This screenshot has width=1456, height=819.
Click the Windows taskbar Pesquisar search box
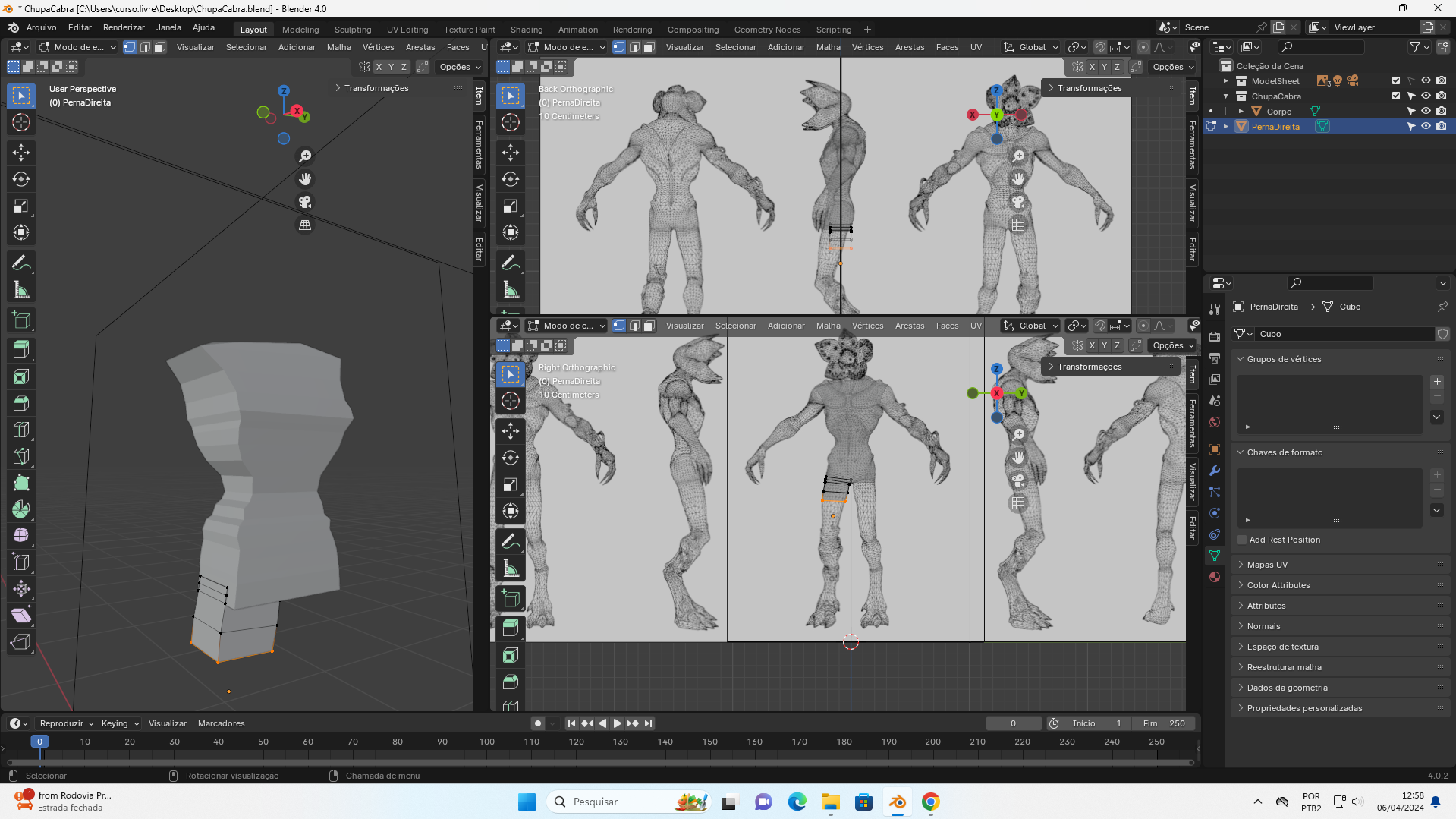click(x=607, y=802)
